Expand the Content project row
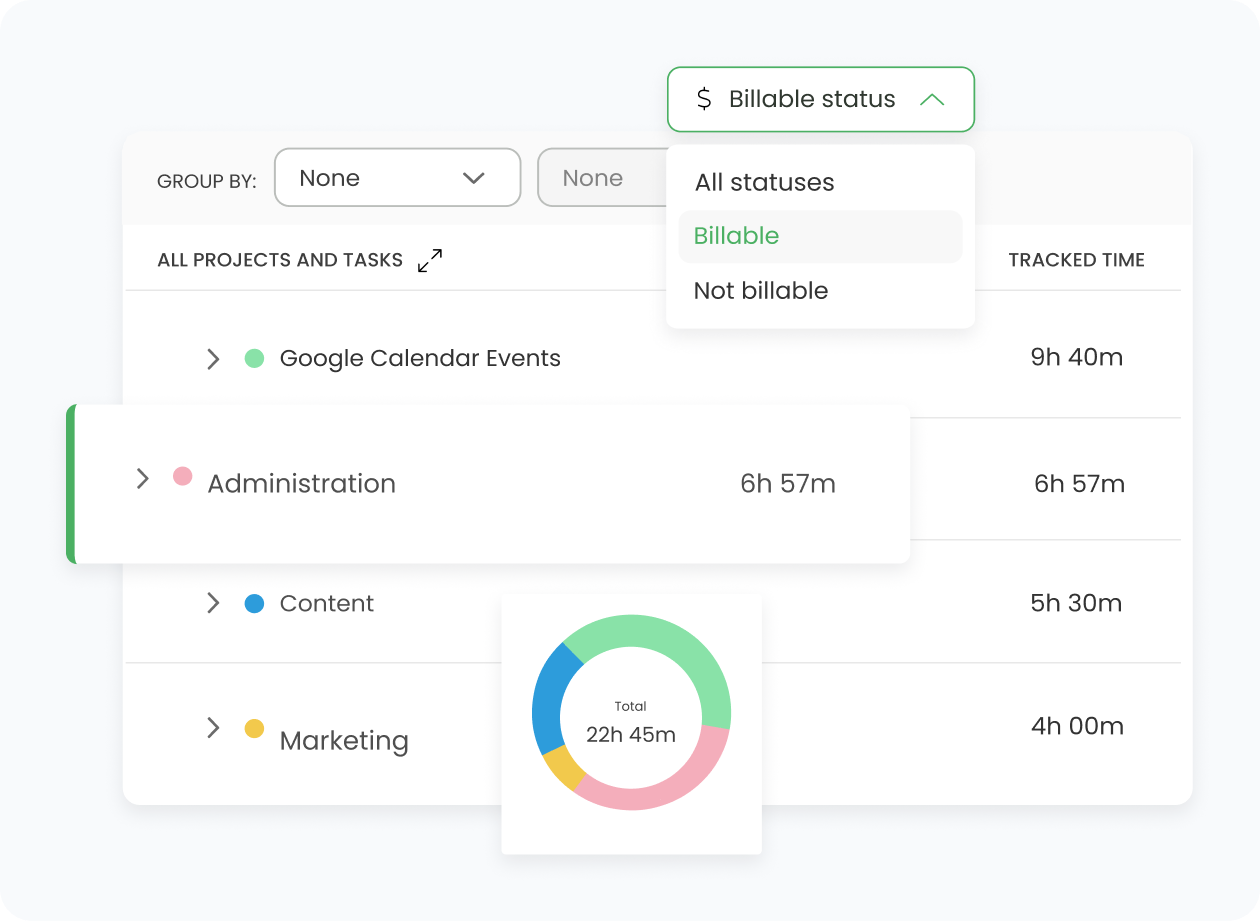1260x921 pixels. (x=212, y=603)
